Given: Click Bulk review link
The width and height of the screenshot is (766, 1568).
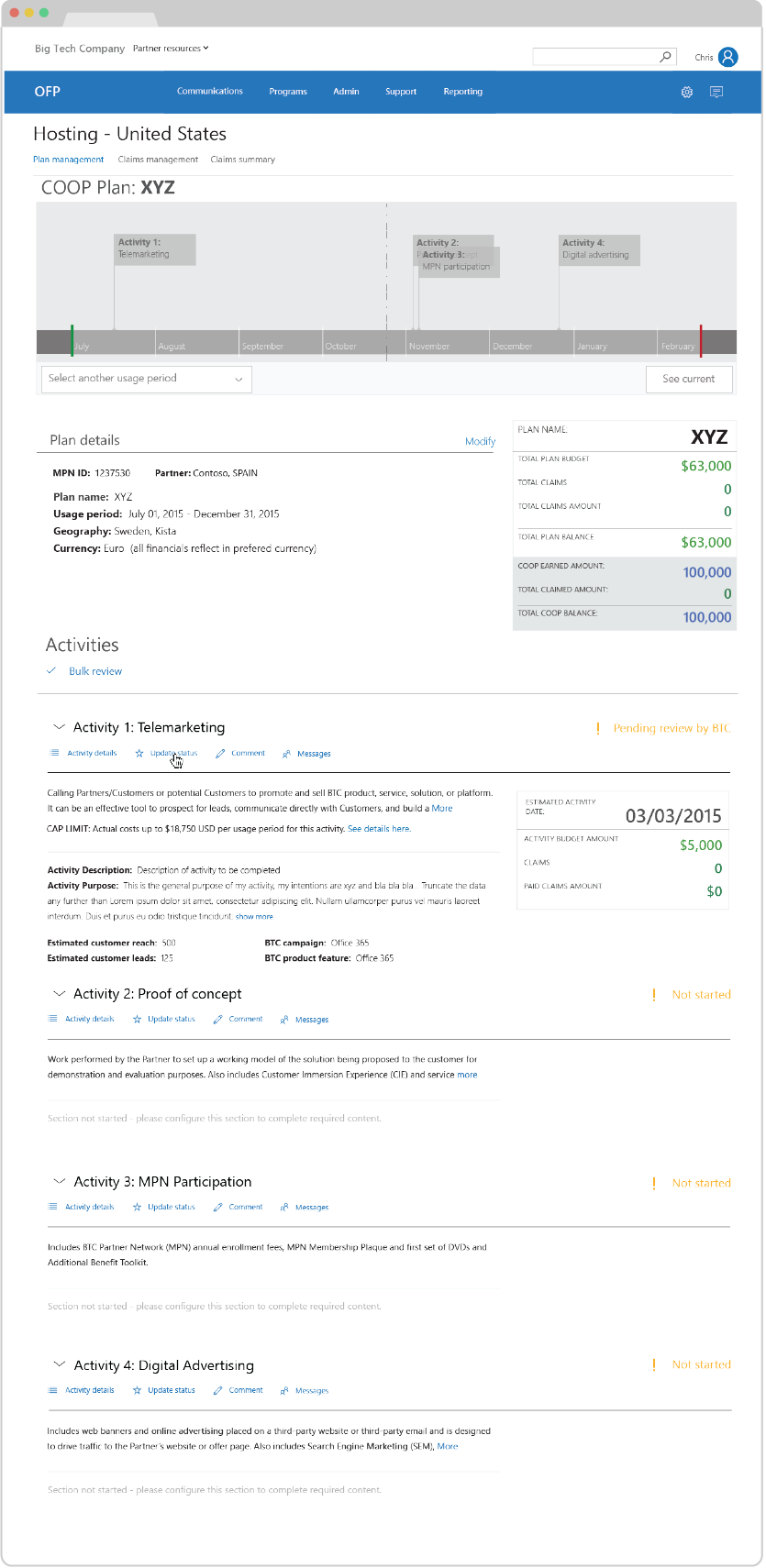Looking at the screenshot, I should tap(95, 671).
